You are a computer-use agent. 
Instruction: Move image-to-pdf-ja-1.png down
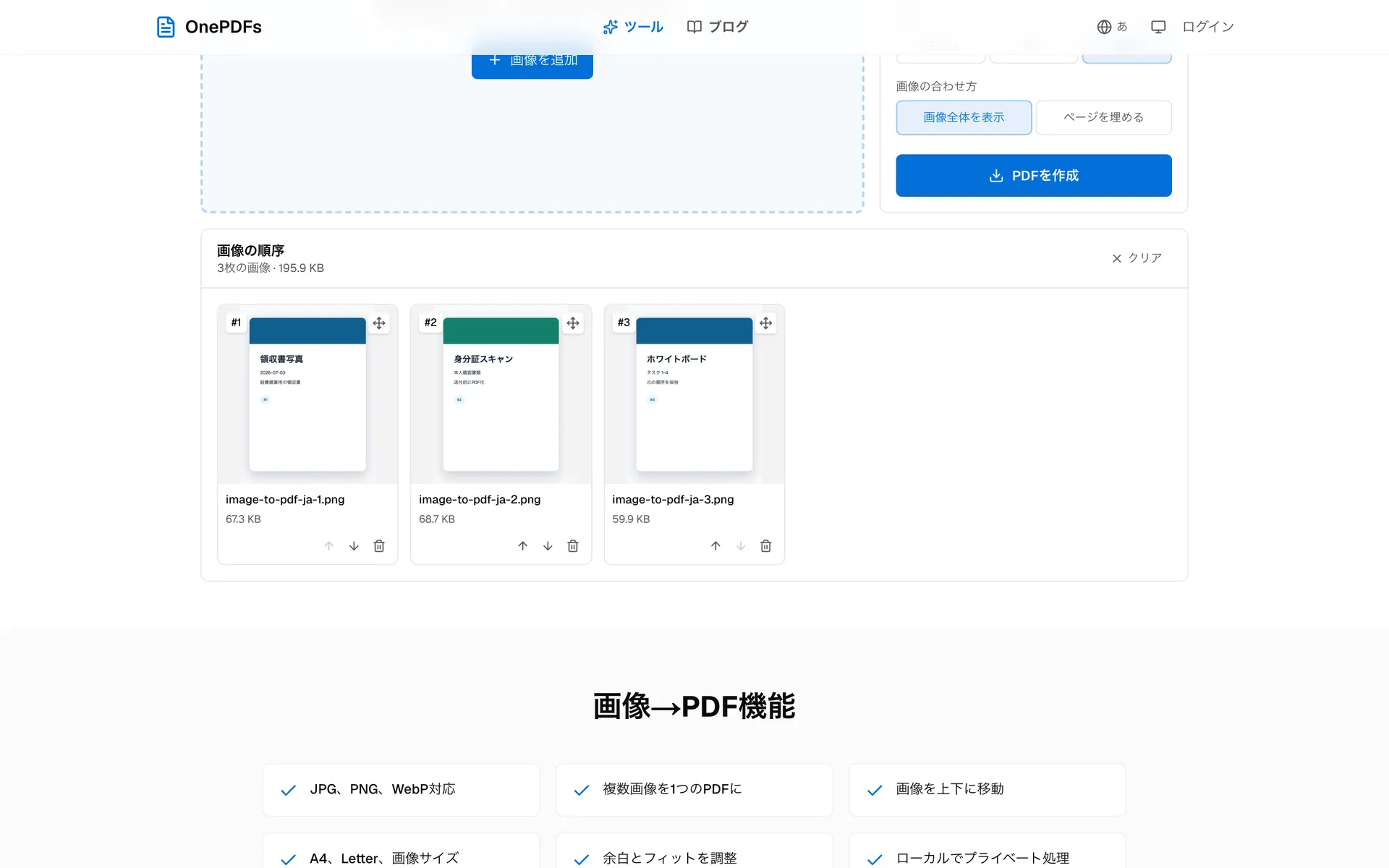(354, 546)
